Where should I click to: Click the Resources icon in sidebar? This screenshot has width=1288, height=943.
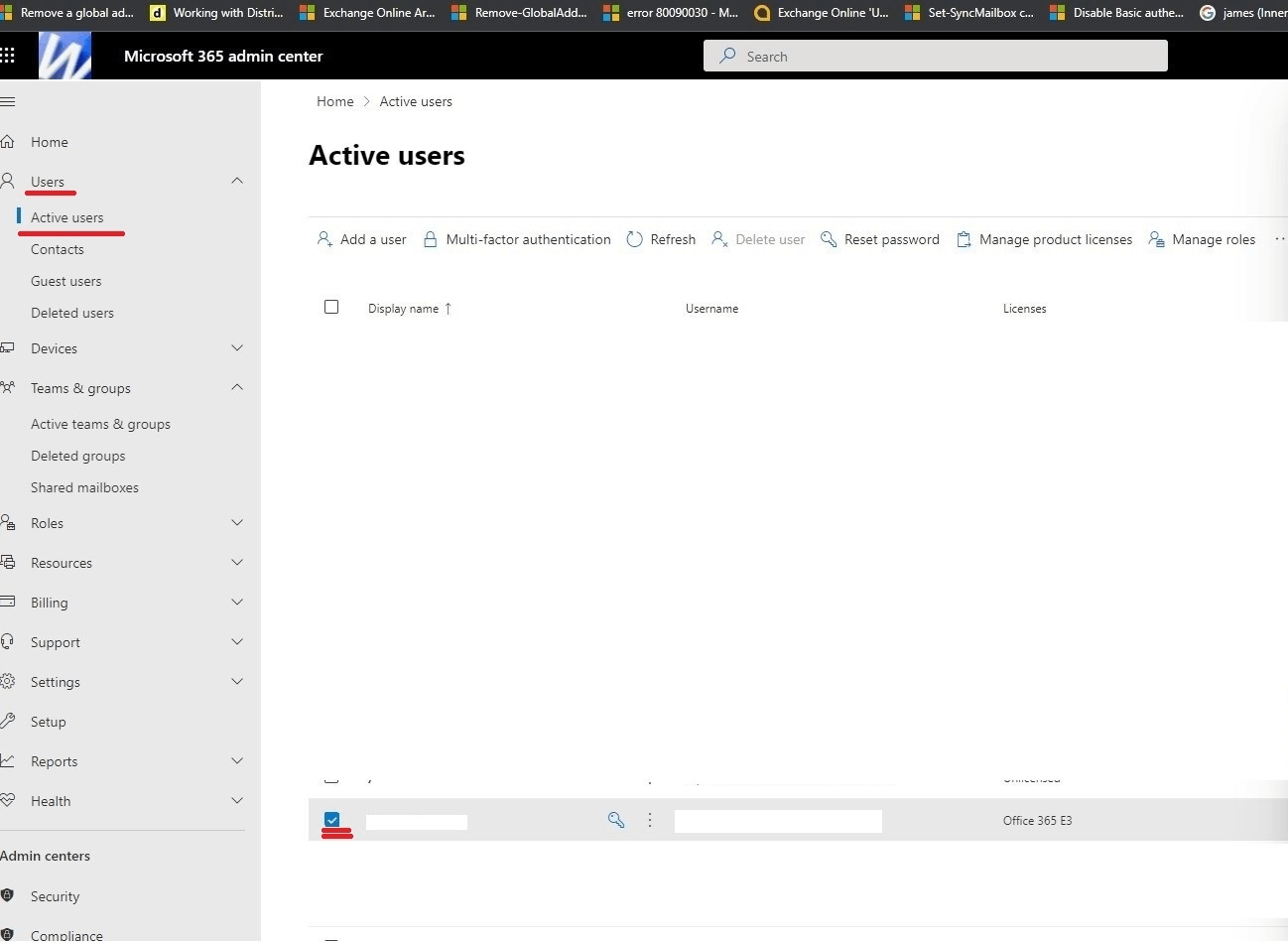click(x=7, y=563)
